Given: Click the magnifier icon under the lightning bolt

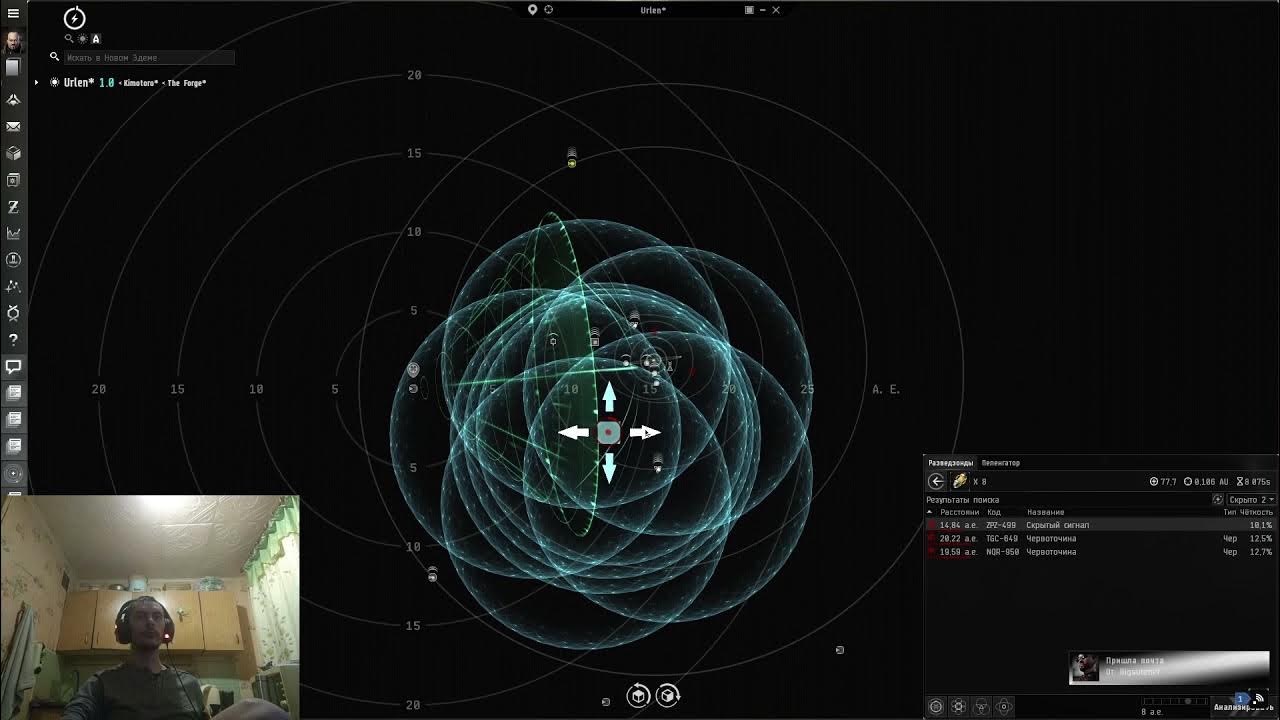Looking at the screenshot, I should tap(69, 39).
